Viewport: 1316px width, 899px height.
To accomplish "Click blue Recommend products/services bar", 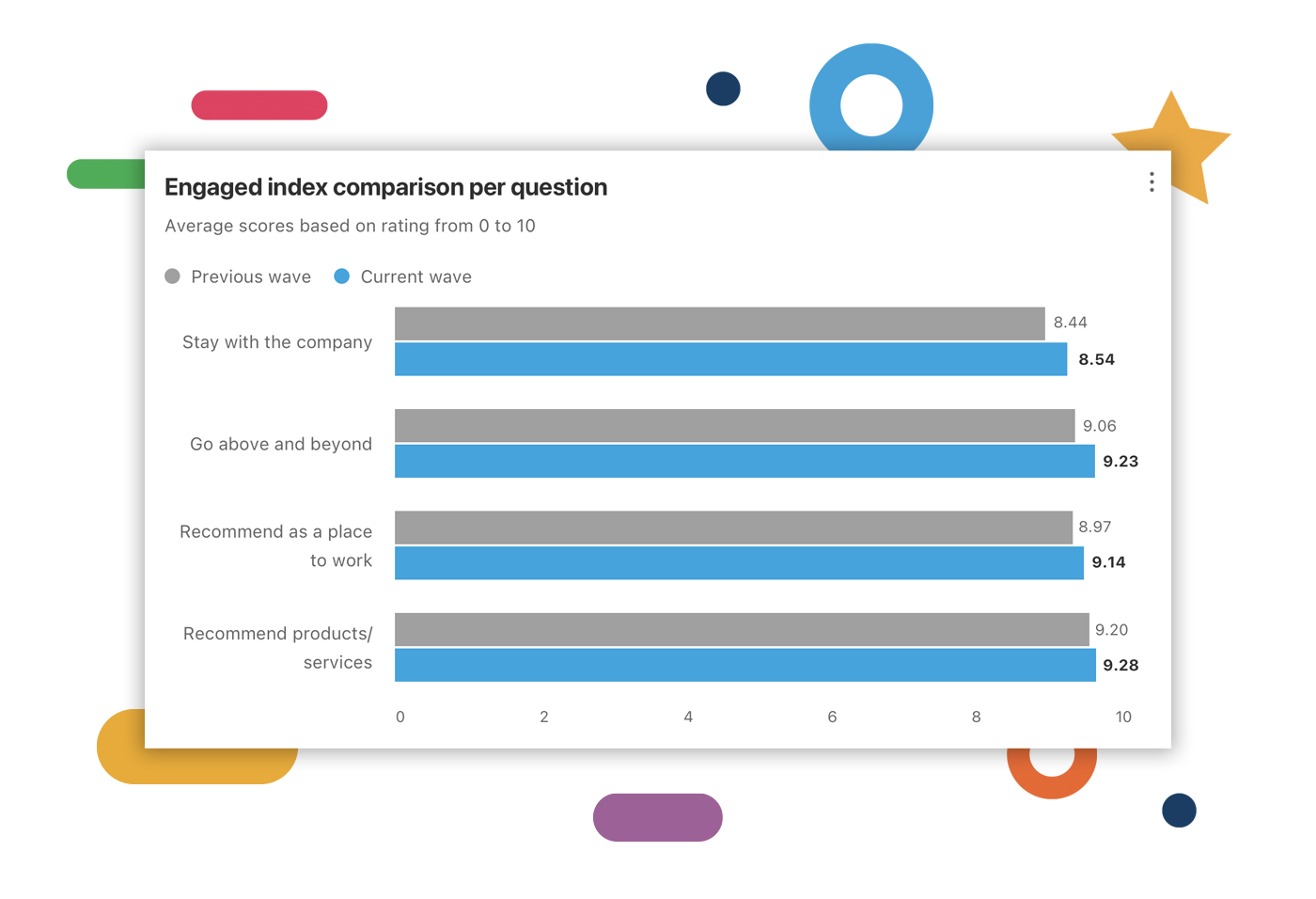I will pos(744,665).
